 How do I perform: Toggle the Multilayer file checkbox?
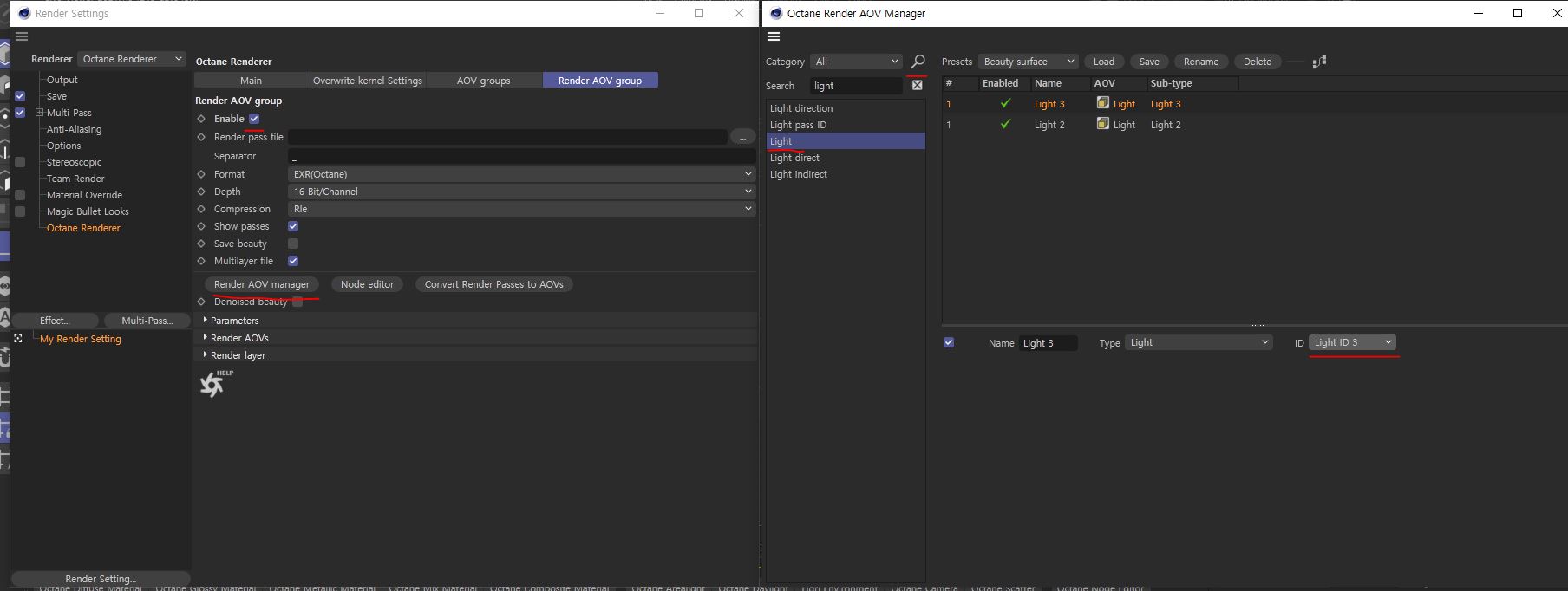[293, 261]
